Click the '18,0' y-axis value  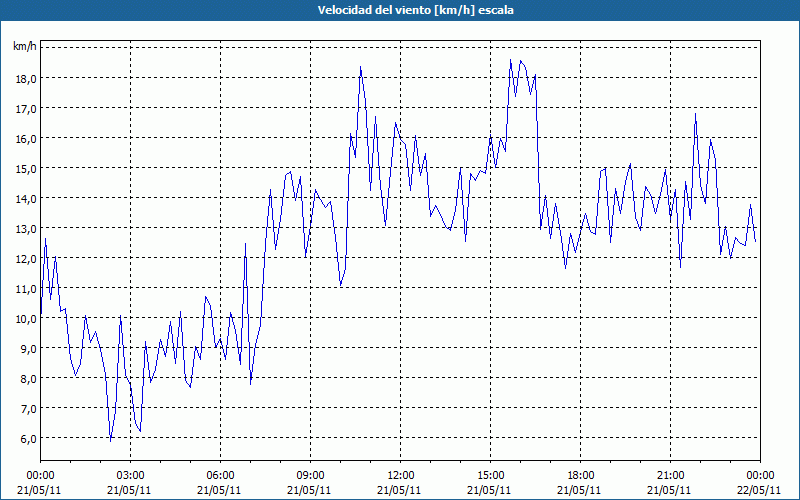point(26,78)
